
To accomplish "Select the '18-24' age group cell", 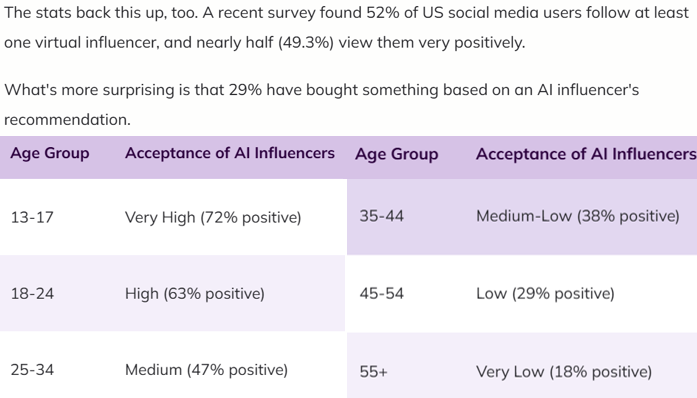I will point(32,293).
